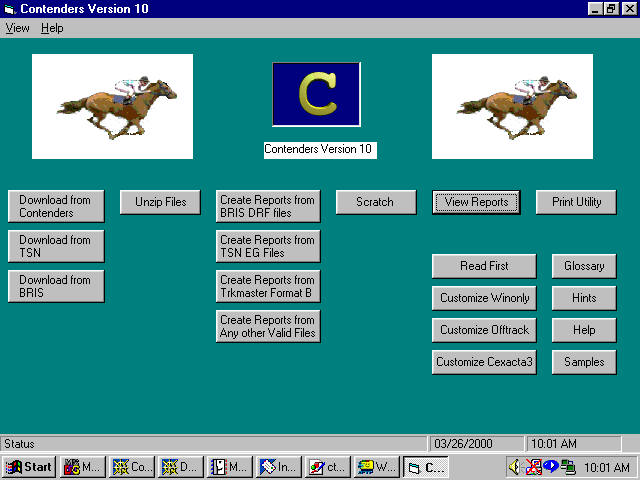Image resolution: width=640 pixels, height=480 pixels.
Task: Restore the Contenders window size
Action: [x=611, y=9]
